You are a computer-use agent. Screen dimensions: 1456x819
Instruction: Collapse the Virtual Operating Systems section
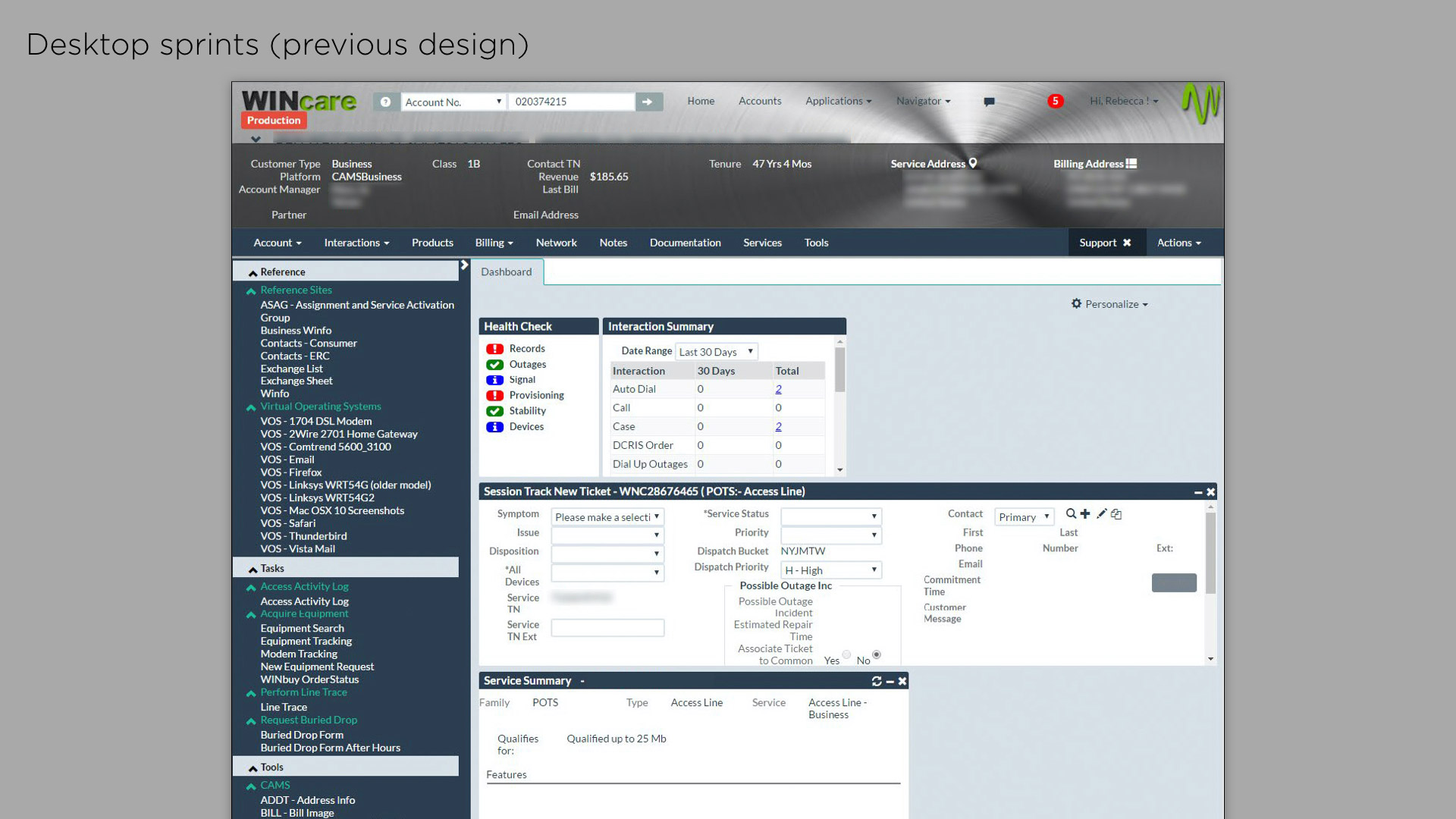[251, 407]
